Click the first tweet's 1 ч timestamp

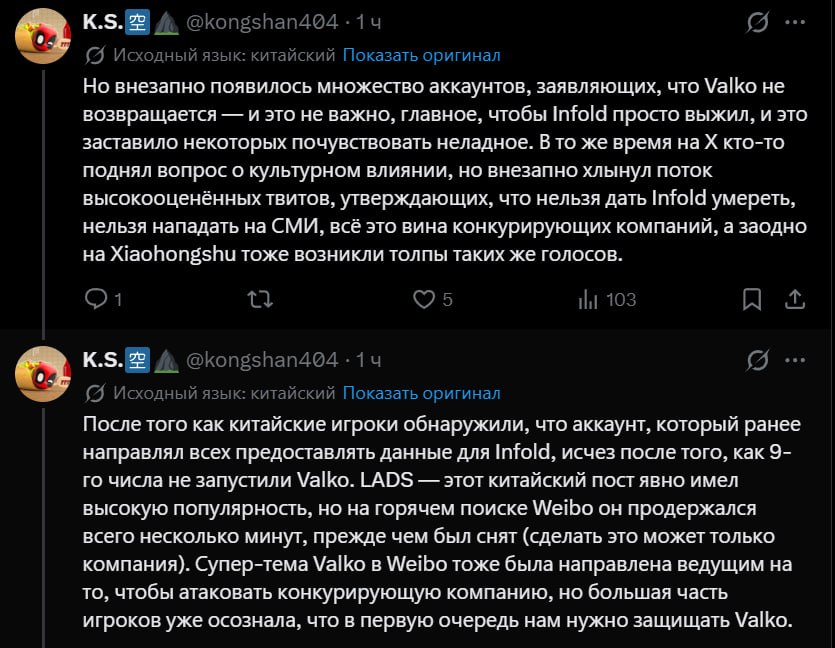(369, 22)
